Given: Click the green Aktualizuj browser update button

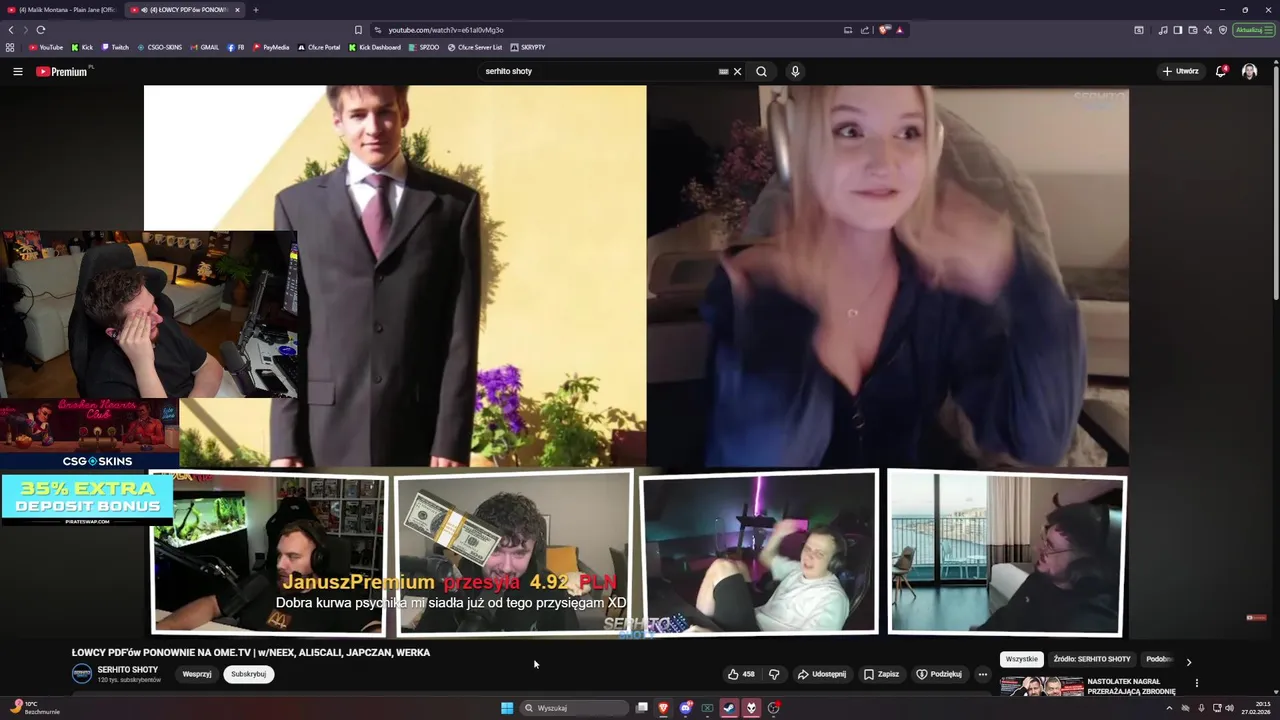Looking at the screenshot, I should click(1254, 30).
